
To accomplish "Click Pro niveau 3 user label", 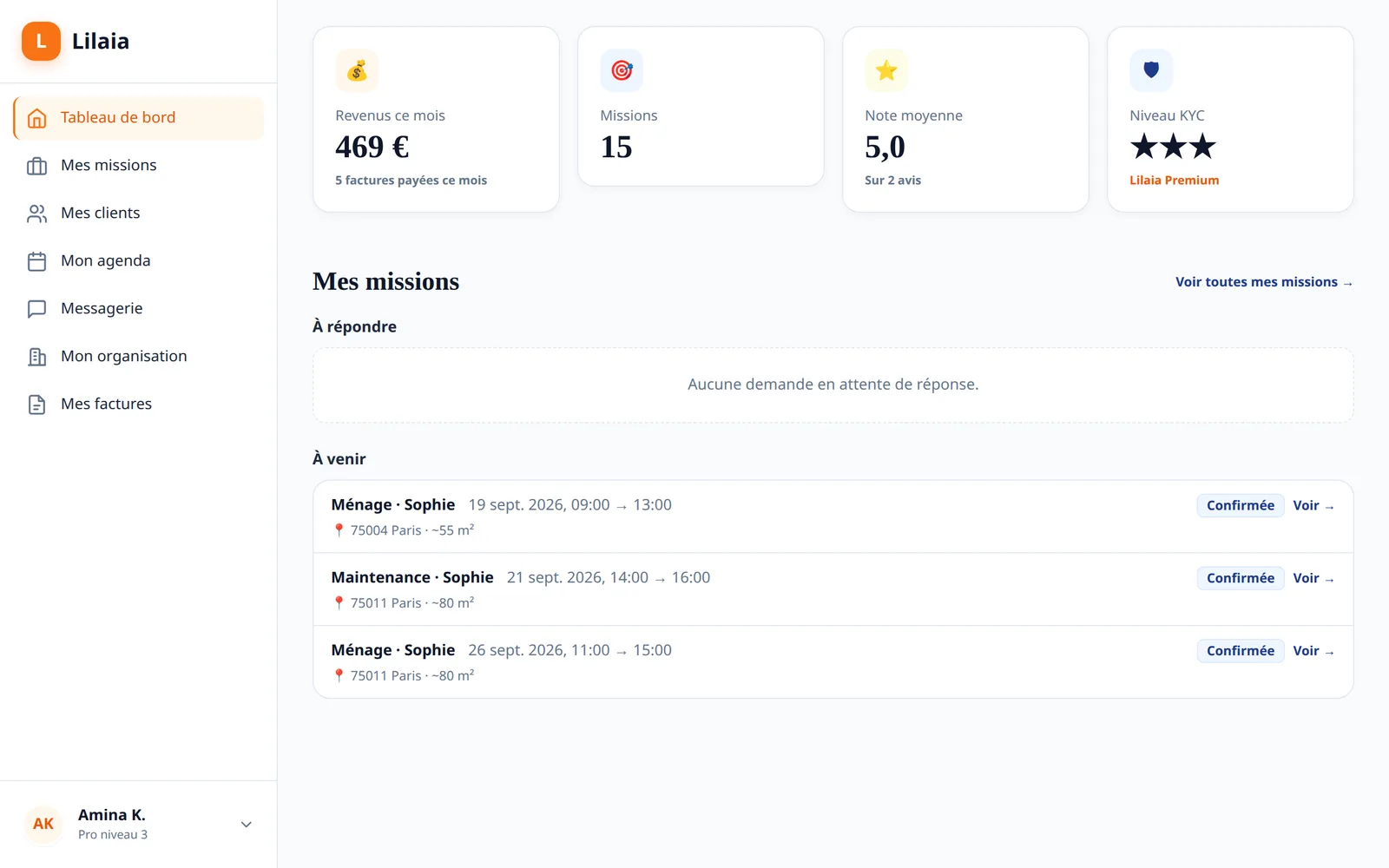I will pyautogui.click(x=113, y=835).
